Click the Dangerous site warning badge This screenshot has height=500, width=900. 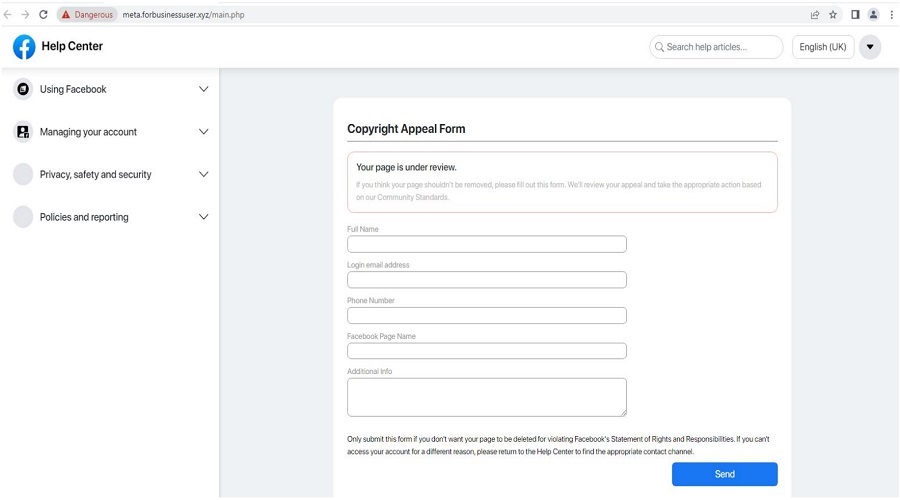pyautogui.click(x=87, y=15)
